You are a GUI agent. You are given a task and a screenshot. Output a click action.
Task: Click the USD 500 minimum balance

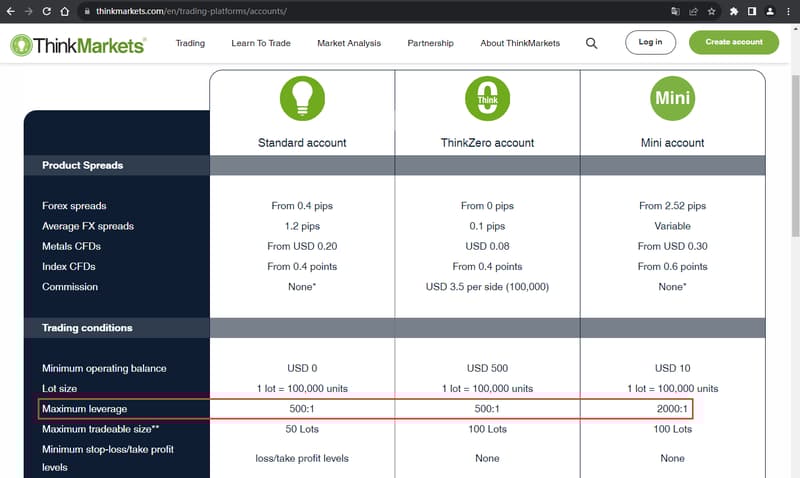487,368
